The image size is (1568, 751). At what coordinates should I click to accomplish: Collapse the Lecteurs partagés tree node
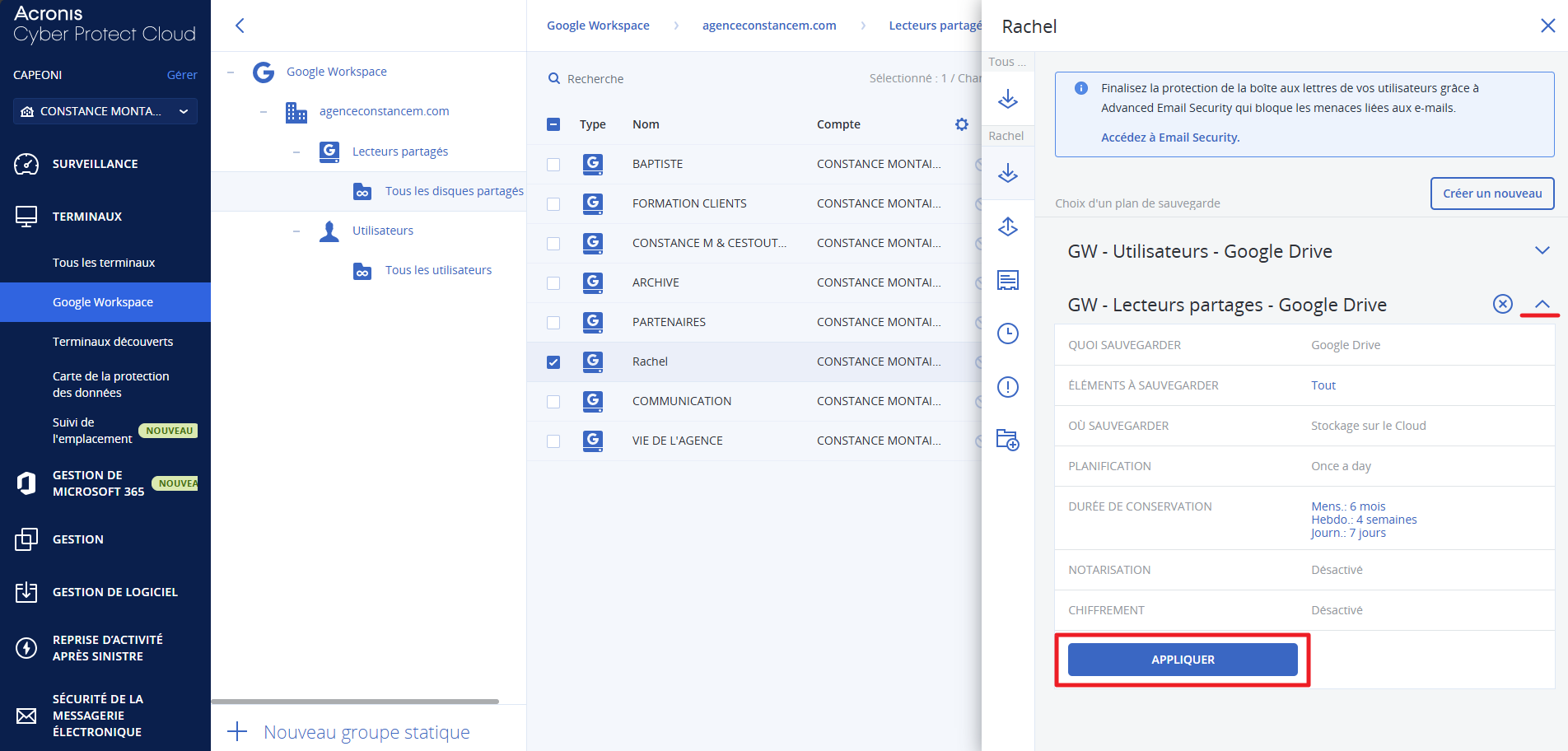click(x=296, y=152)
